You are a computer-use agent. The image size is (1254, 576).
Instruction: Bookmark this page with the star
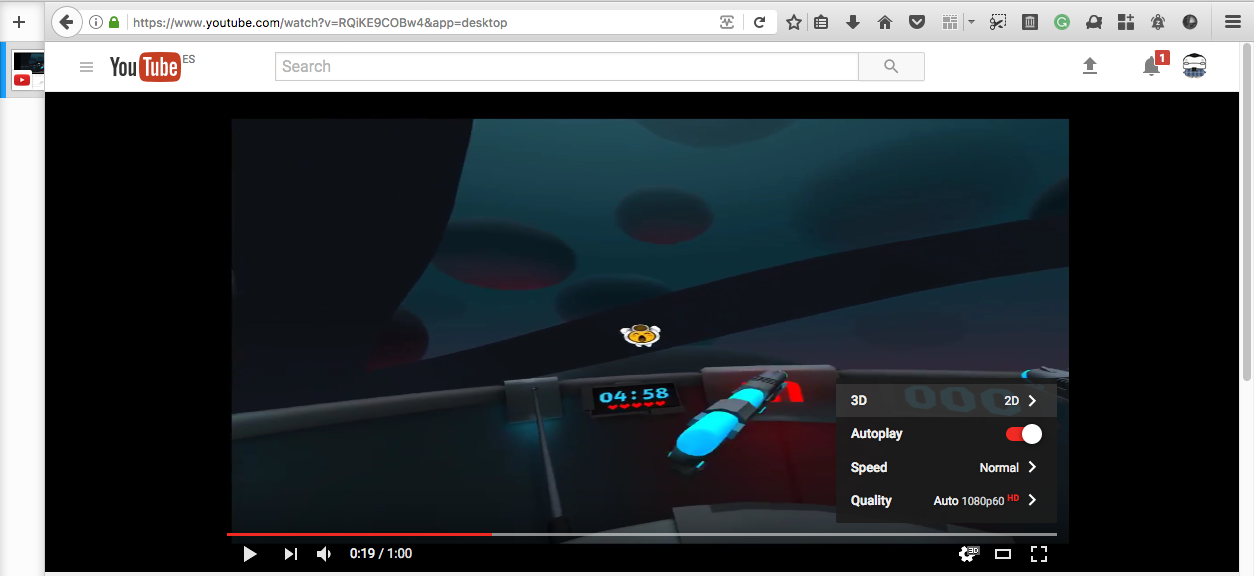point(794,22)
